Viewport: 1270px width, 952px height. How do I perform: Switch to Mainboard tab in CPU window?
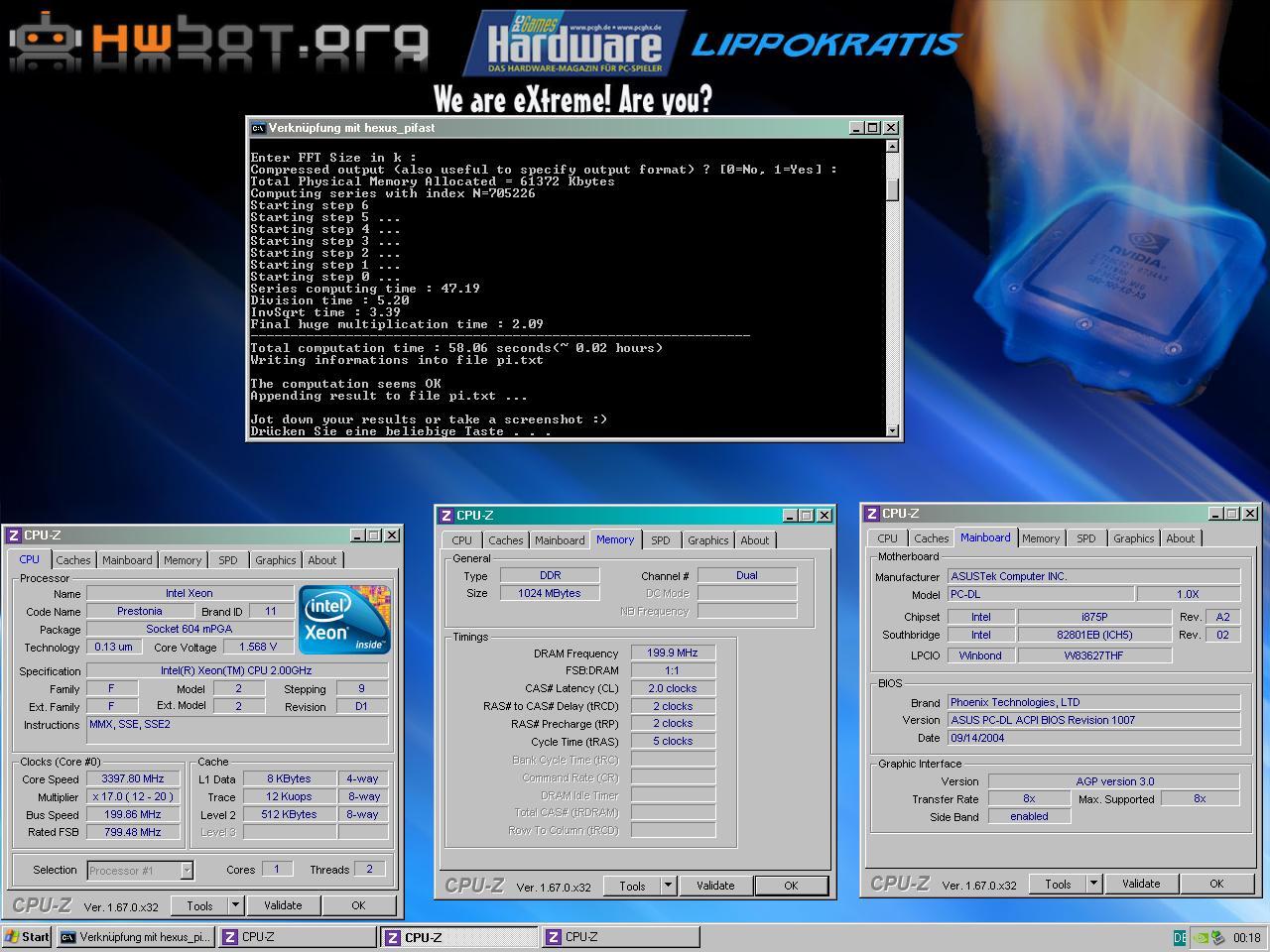point(127,560)
